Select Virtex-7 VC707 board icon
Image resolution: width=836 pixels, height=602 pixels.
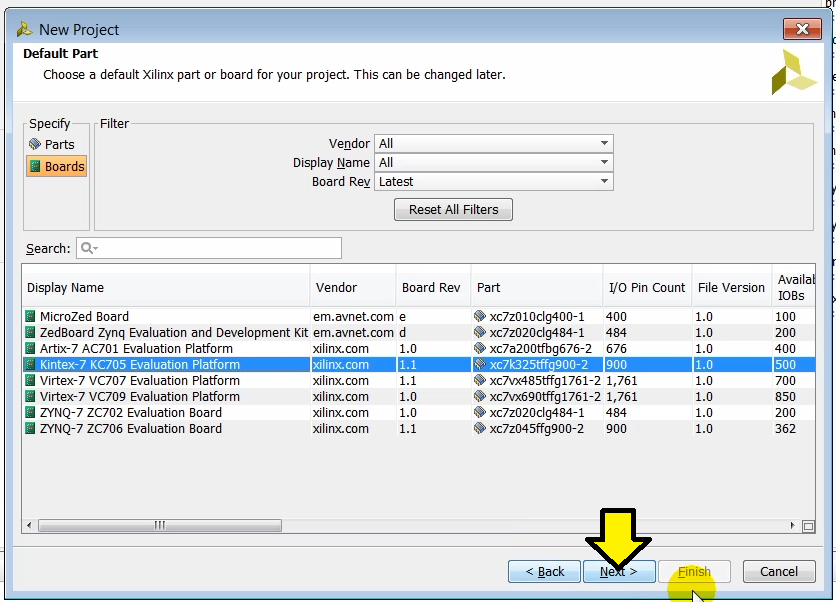[32, 381]
